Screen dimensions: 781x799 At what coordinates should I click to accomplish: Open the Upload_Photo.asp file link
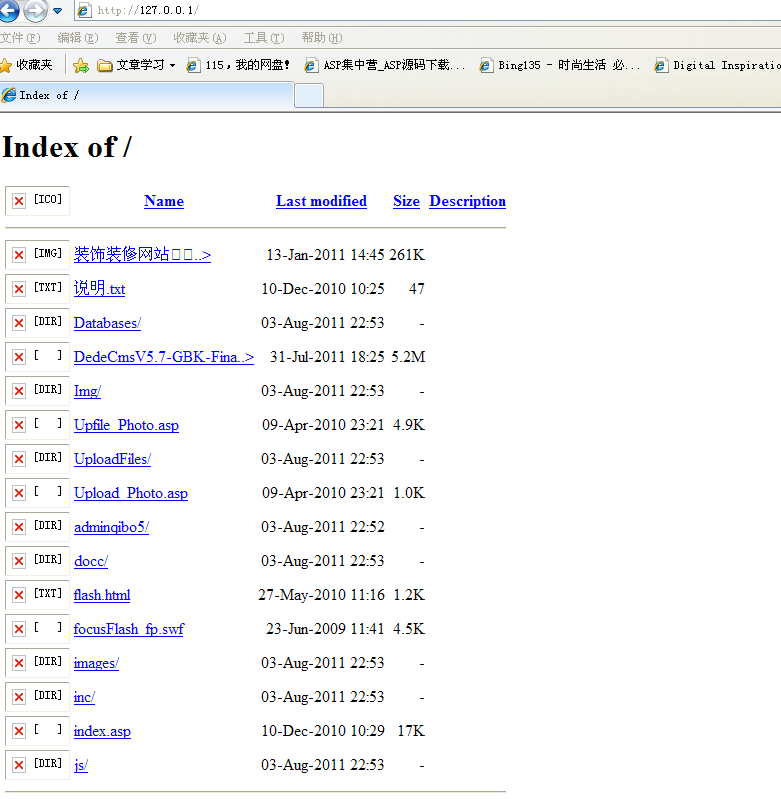click(x=130, y=493)
